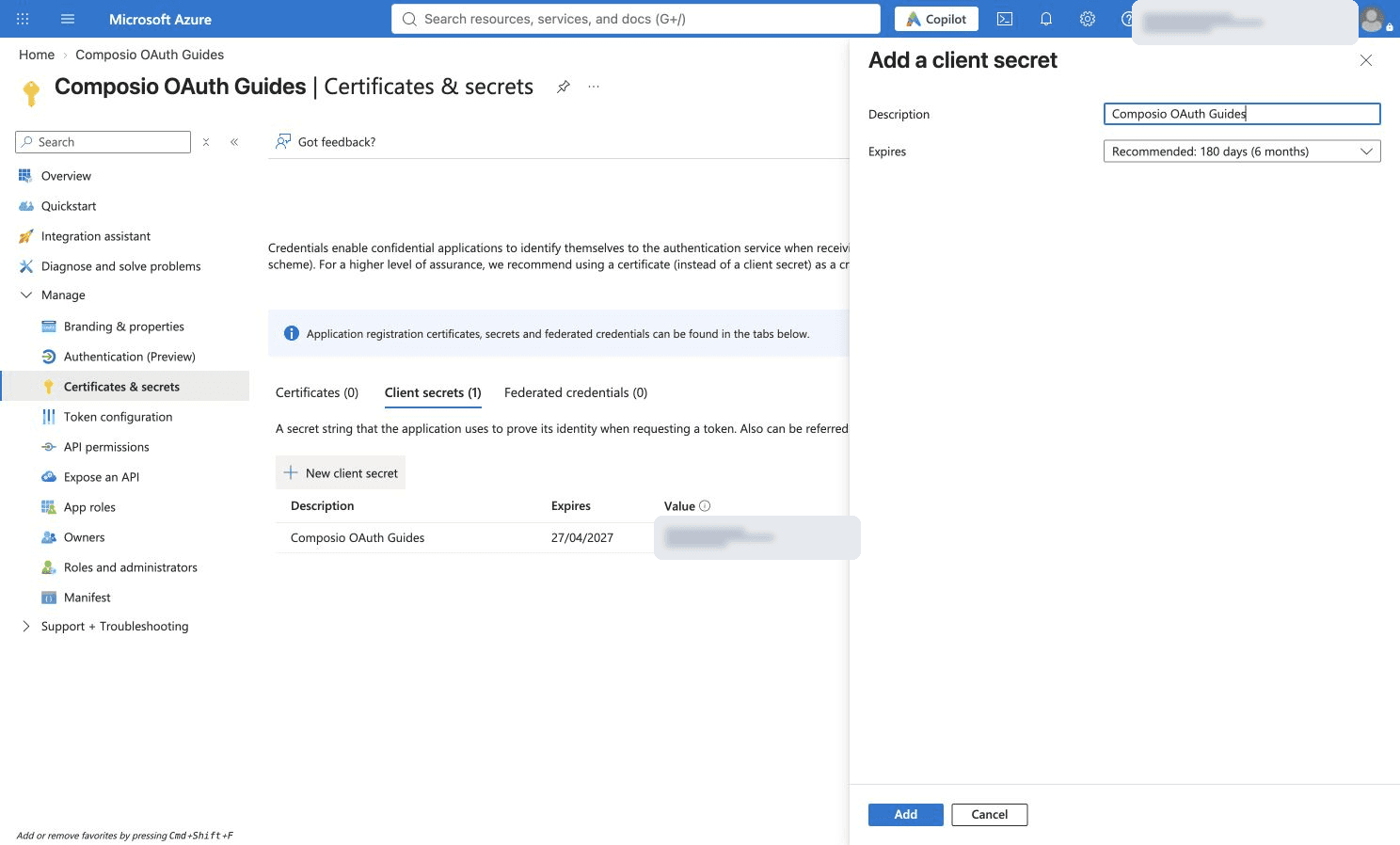This screenshot has width=1400, height=845.
Task: Click Composio OAuth Guides breadcrumb
Action: tap(150, 55)
